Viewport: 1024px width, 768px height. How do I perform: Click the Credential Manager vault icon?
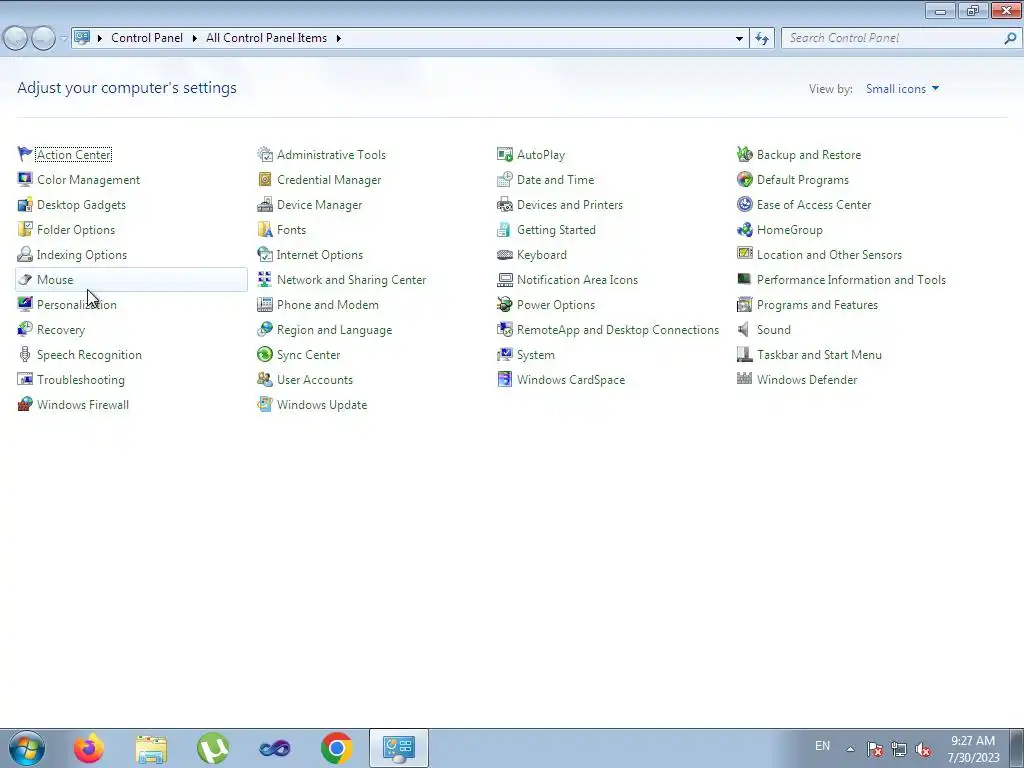point(264,179)
